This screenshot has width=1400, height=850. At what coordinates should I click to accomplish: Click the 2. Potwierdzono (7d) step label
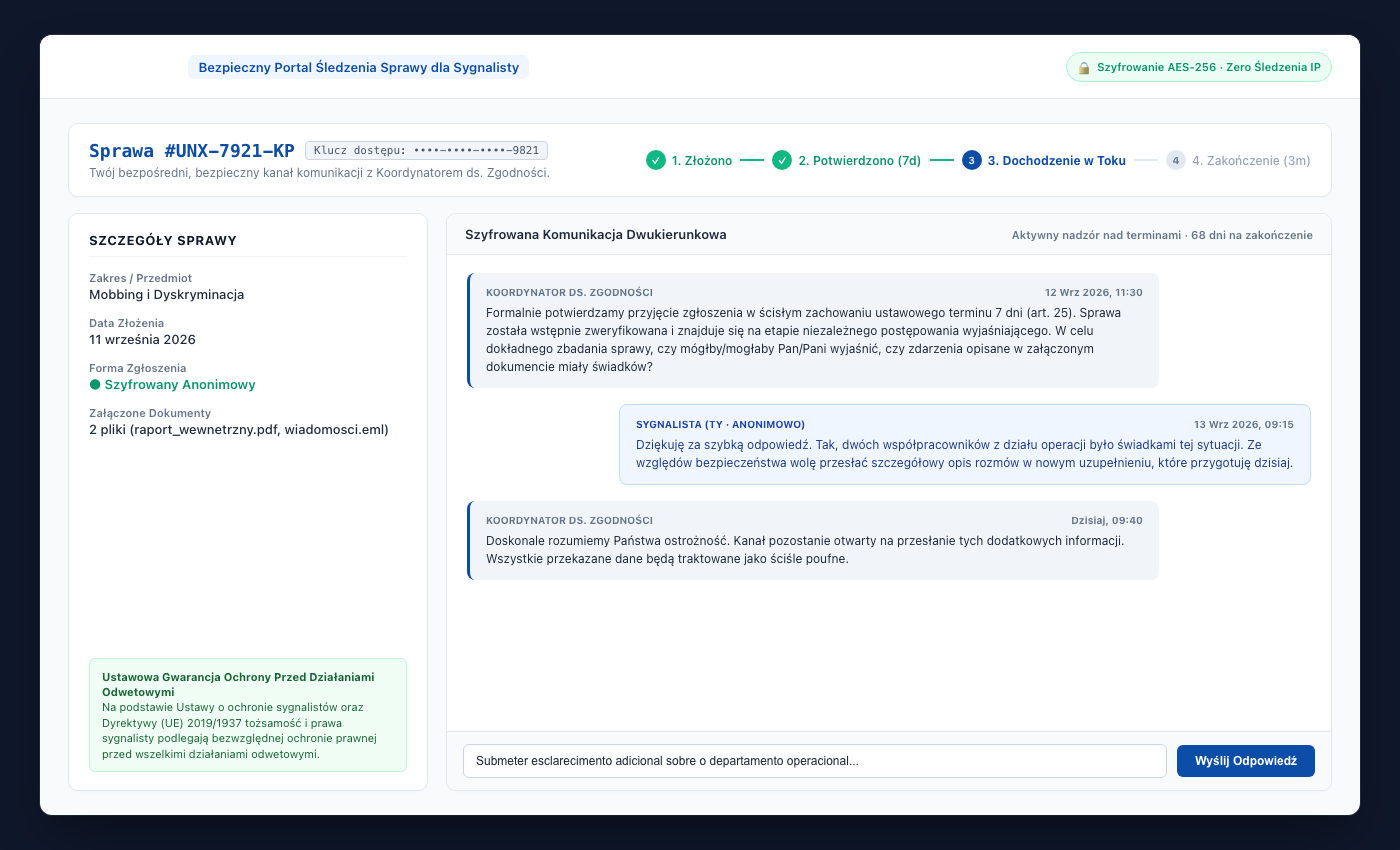click(860, 160)
